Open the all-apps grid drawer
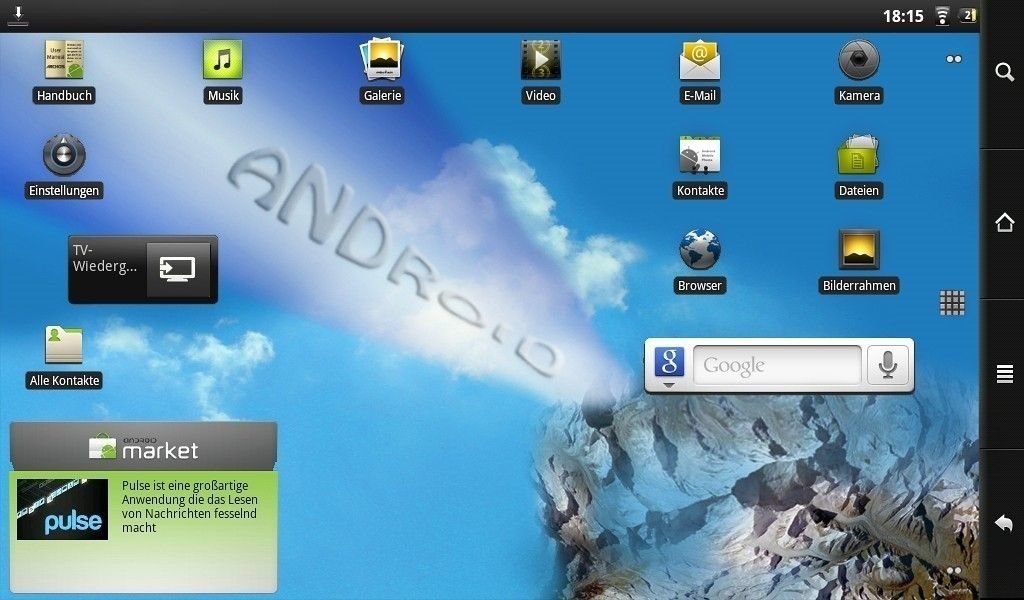Screen dimensions: 1024x600 [952, 303]
